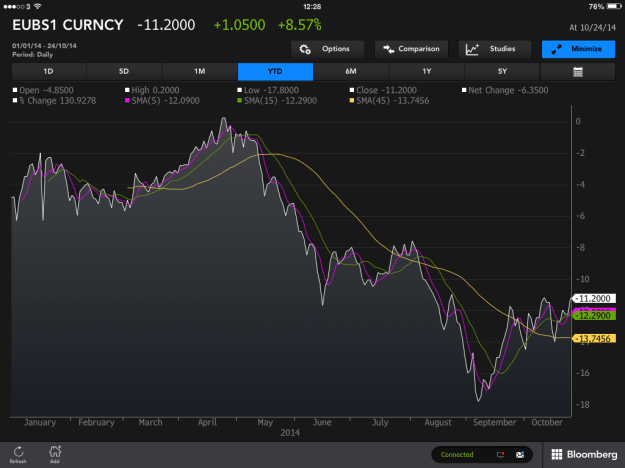Tap the +8.57% percent change value
The image size is (625, 468).
(299, 25)
